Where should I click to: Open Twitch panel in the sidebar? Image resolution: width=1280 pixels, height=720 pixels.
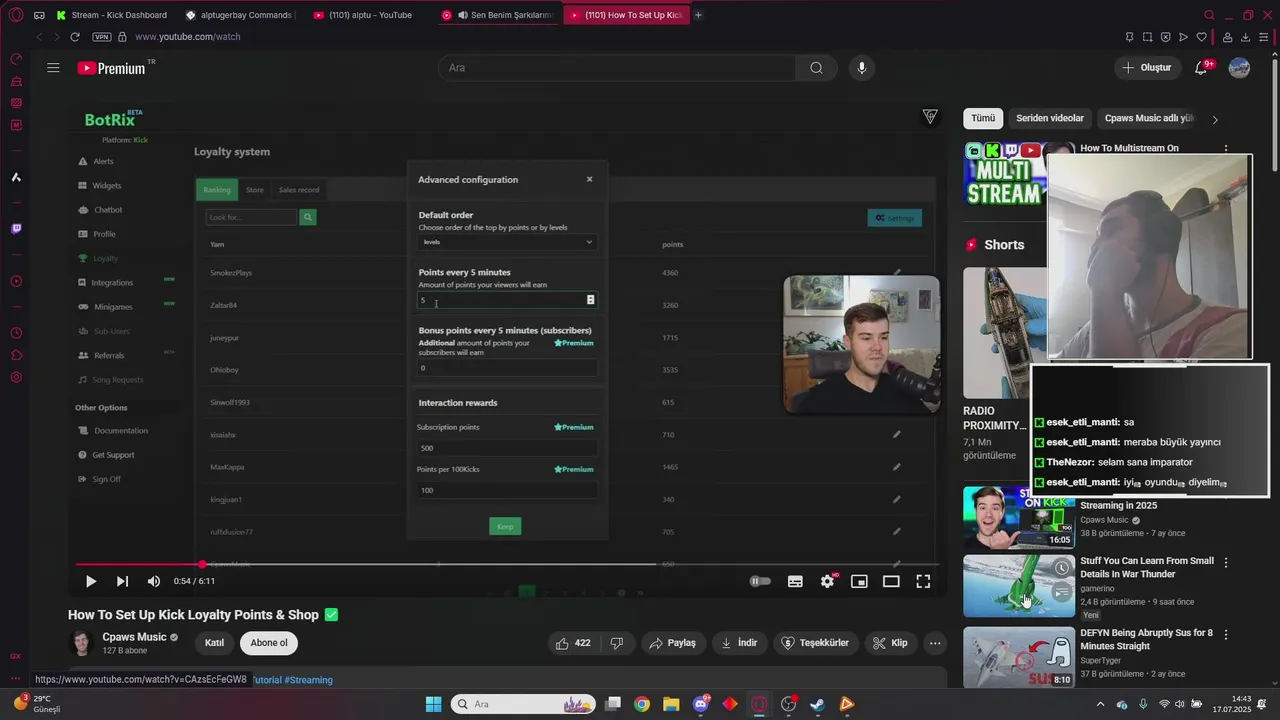16,229
